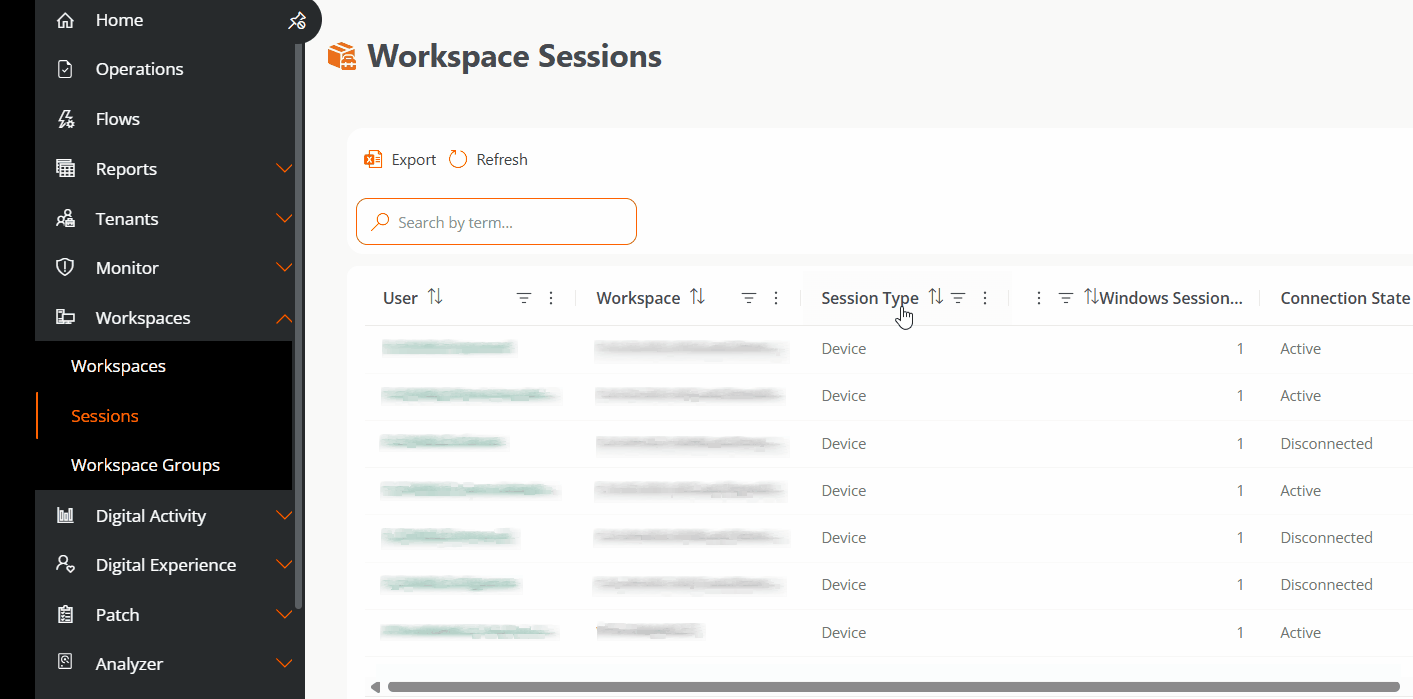Click the pin sidebar icon
Image resolution: width=1413 pixels, height=699 pixels.
click(x=296, y=21)
